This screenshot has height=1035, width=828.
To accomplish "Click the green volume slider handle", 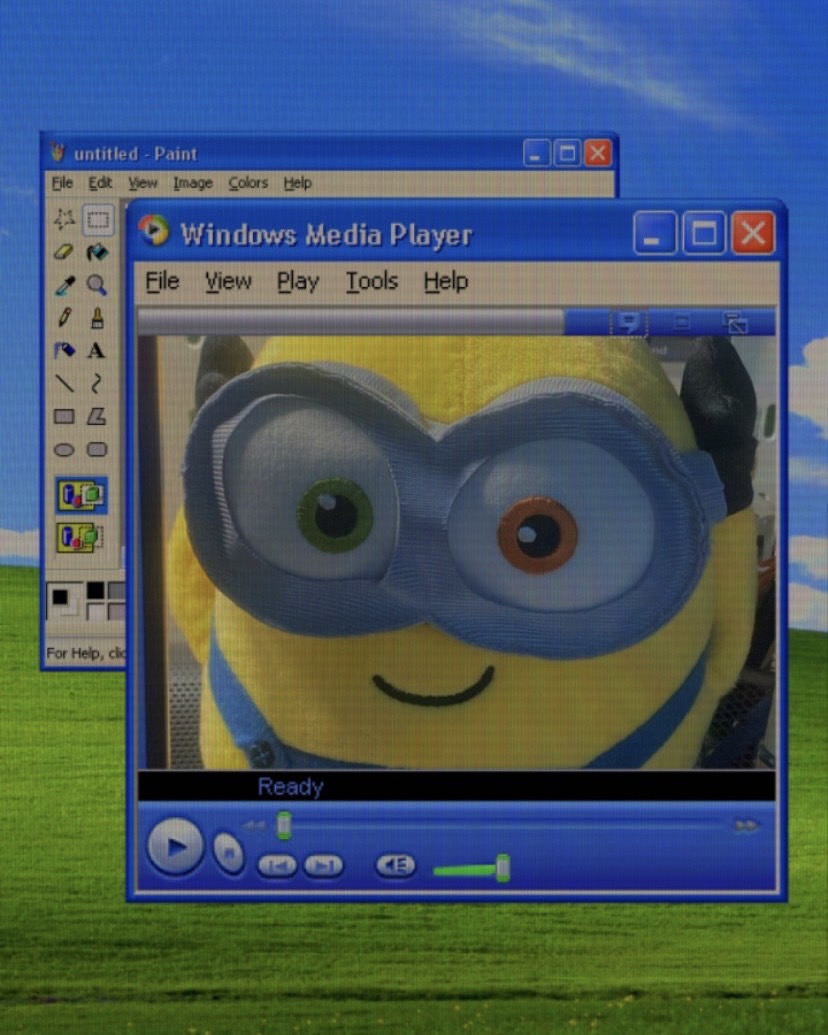I will 503,868.
